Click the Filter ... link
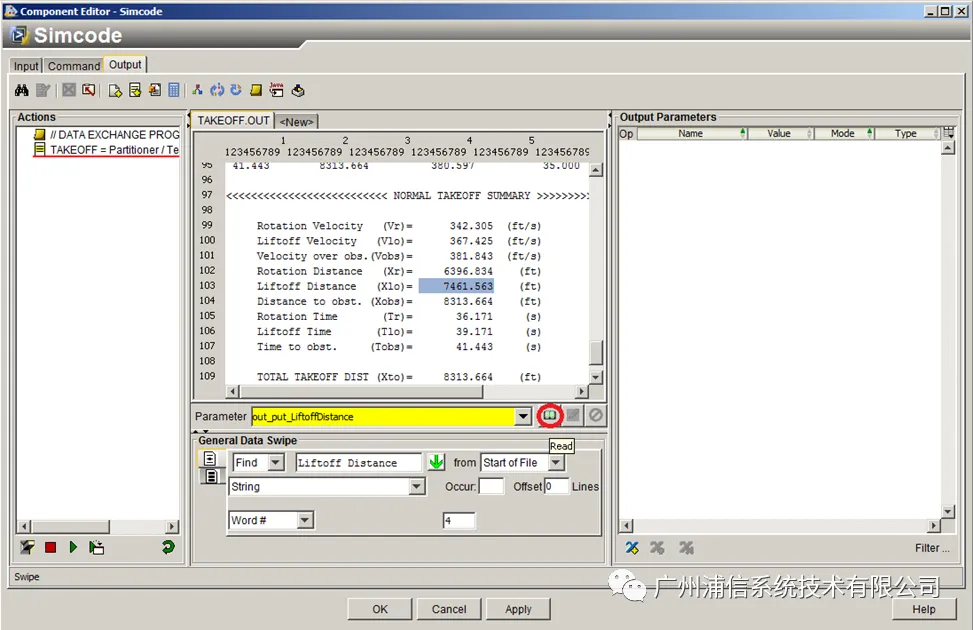The image size is (973, 630). pos(932,548)
